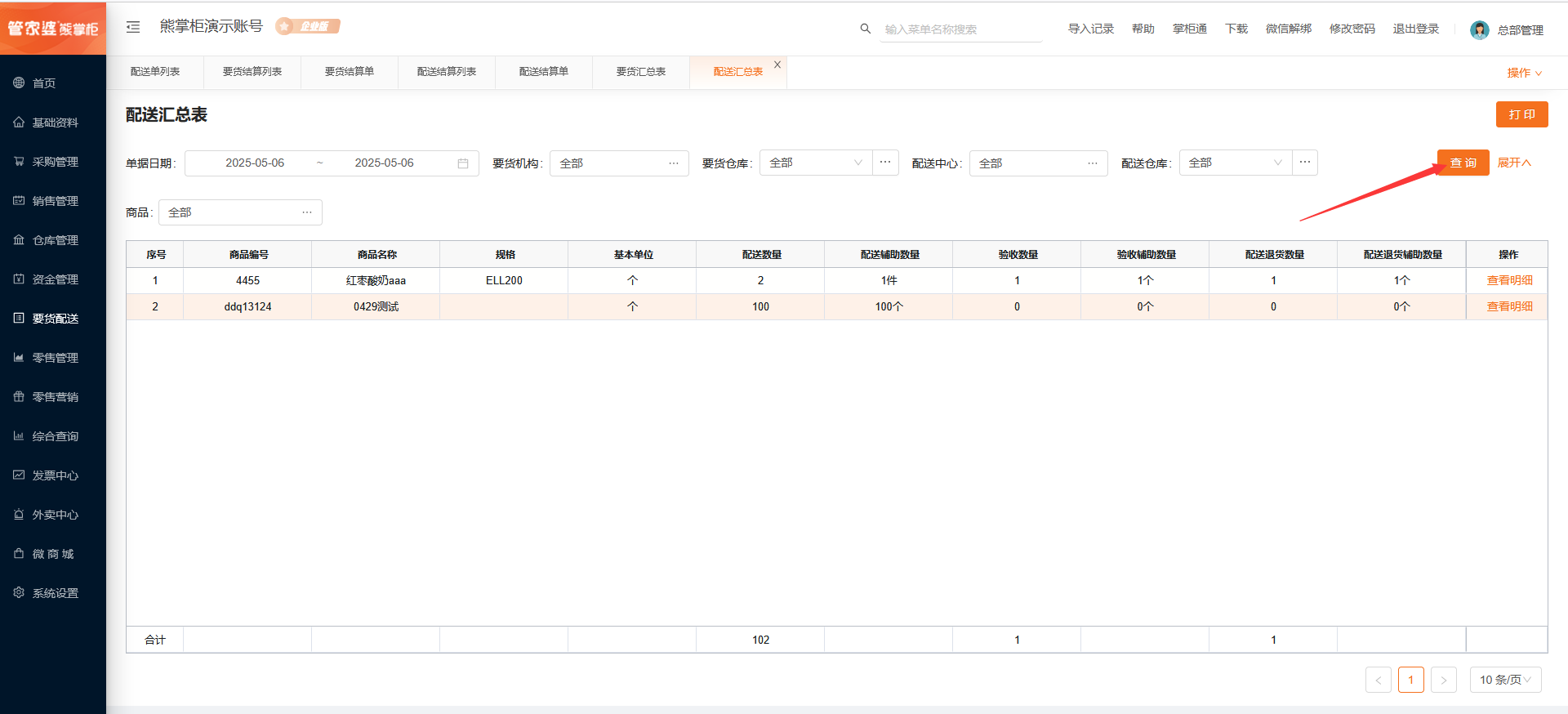Click the gift icon beside 零售营销
The image size is (1568, 714).
tap(19, 396)
